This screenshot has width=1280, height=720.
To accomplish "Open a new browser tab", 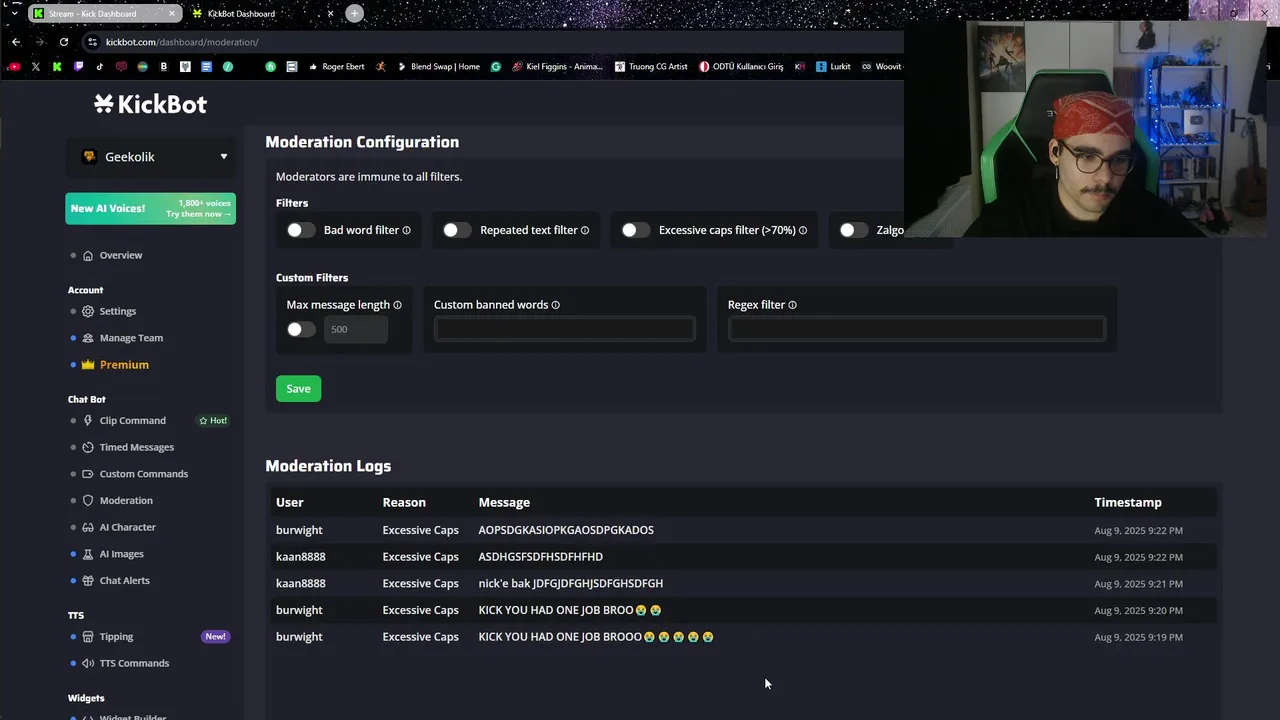I will click(x=354, y=13).
